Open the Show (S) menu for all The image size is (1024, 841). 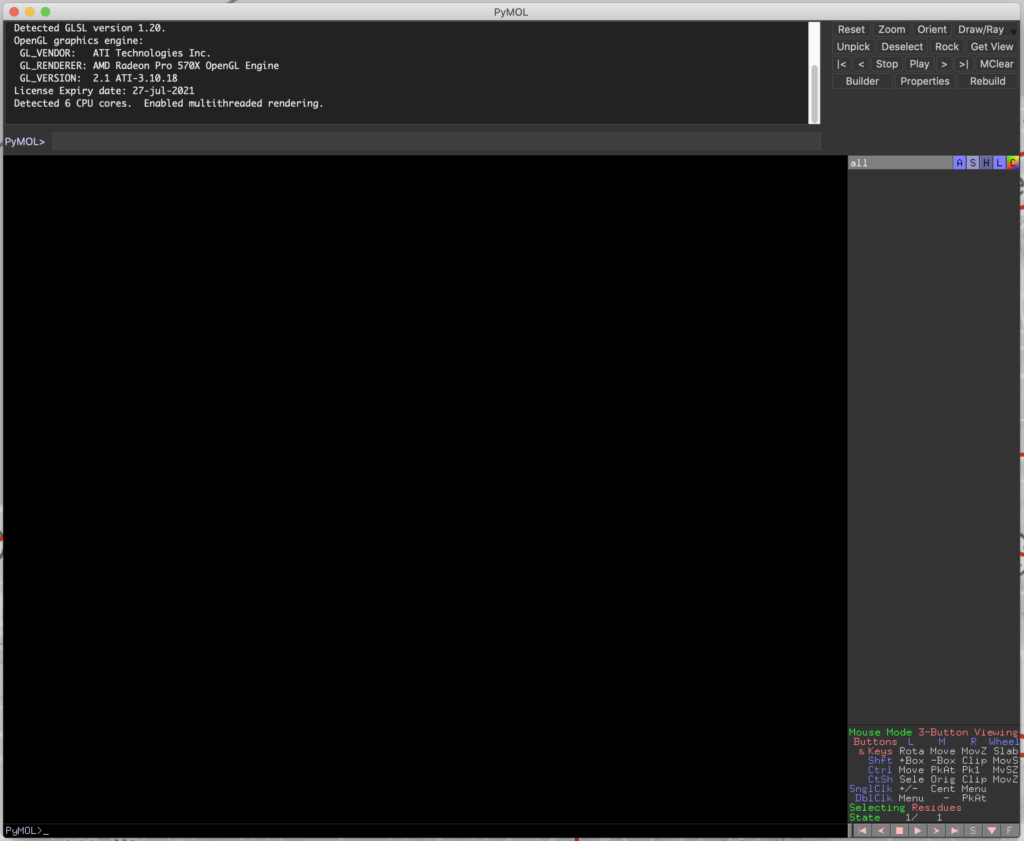pos(972,163)
